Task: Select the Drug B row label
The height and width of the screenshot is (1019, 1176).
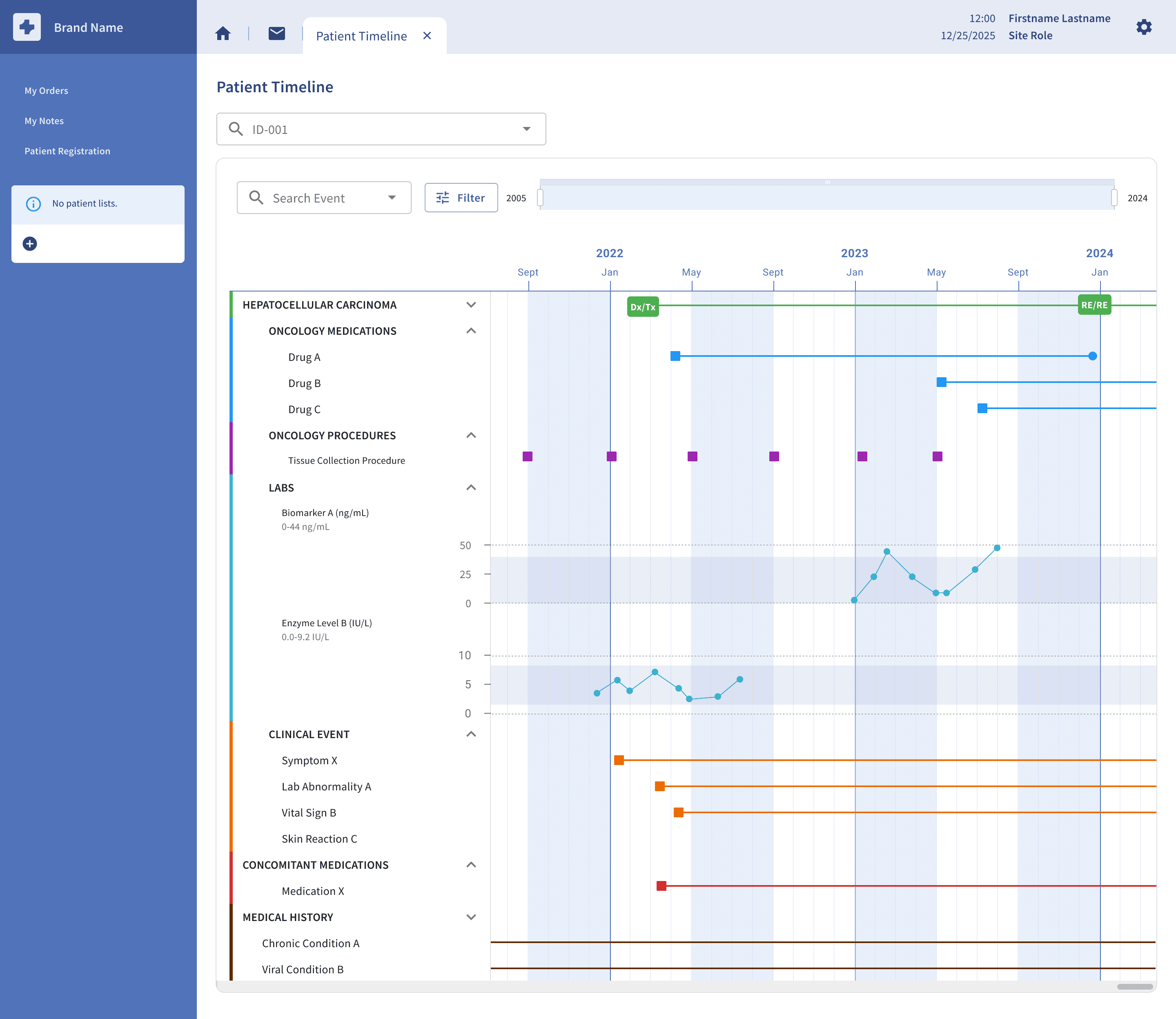Action: coord(304,383)
